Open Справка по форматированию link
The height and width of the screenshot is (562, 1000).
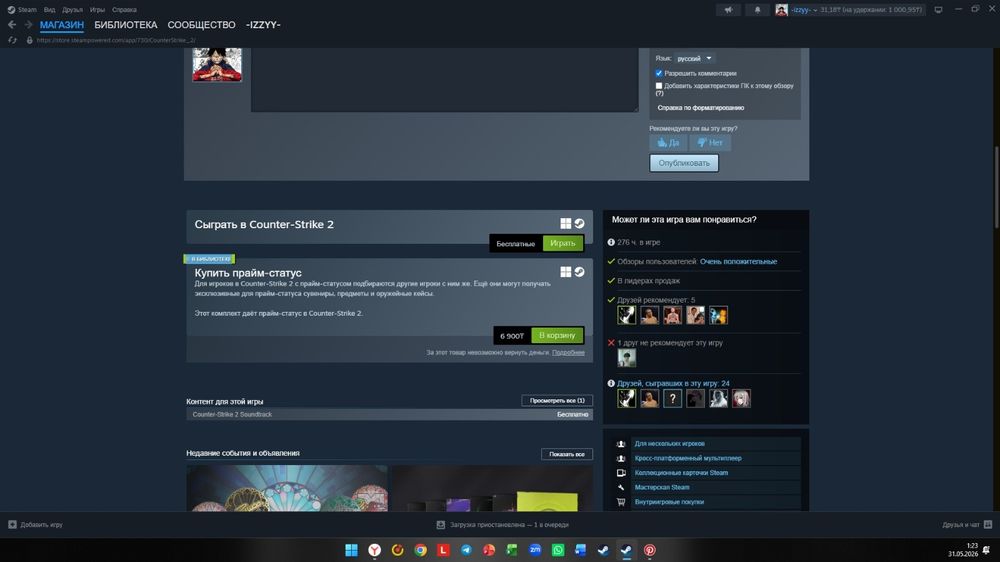(701, 108)
